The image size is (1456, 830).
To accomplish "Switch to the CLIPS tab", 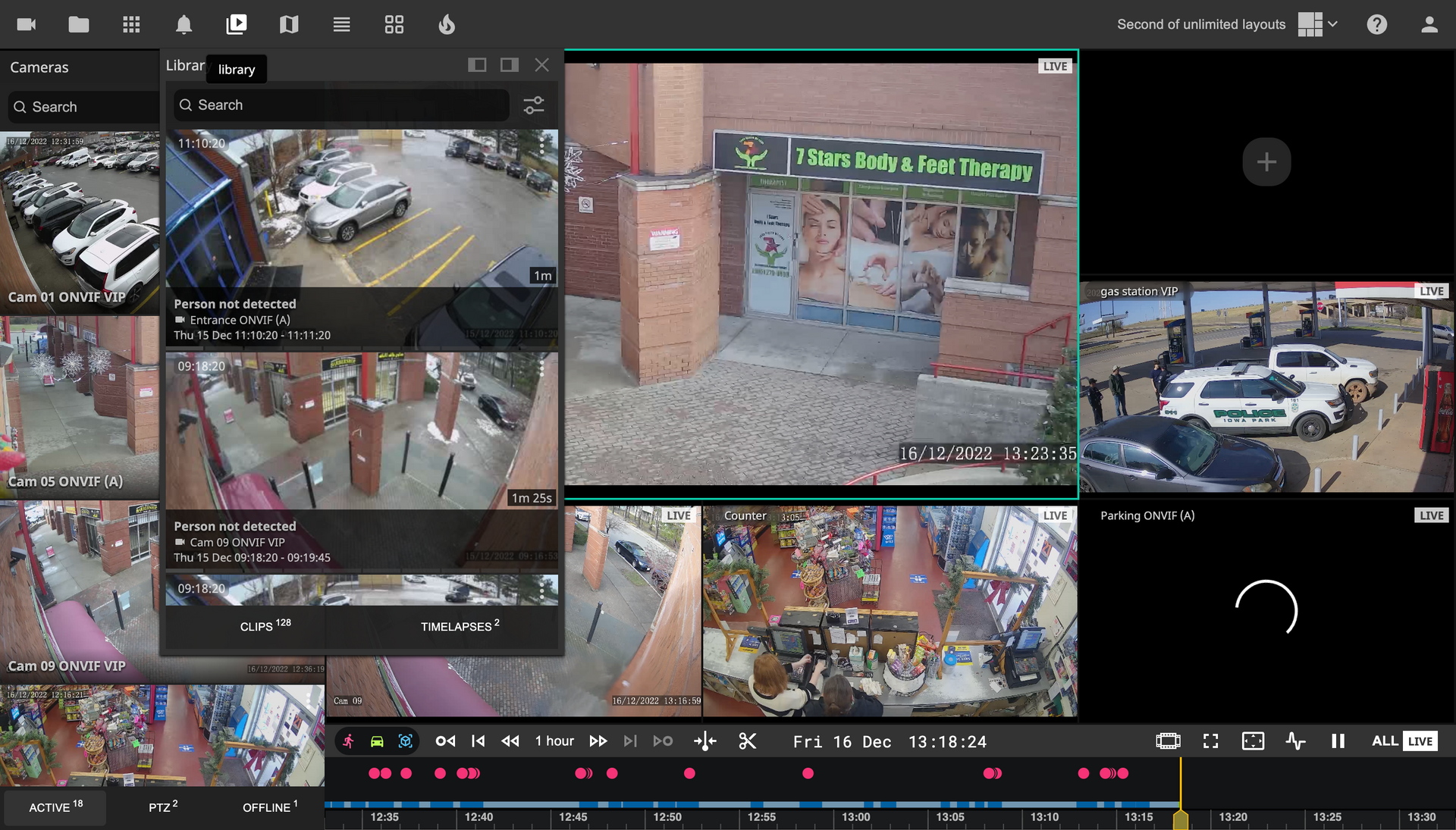I will [x=265, y=626].
